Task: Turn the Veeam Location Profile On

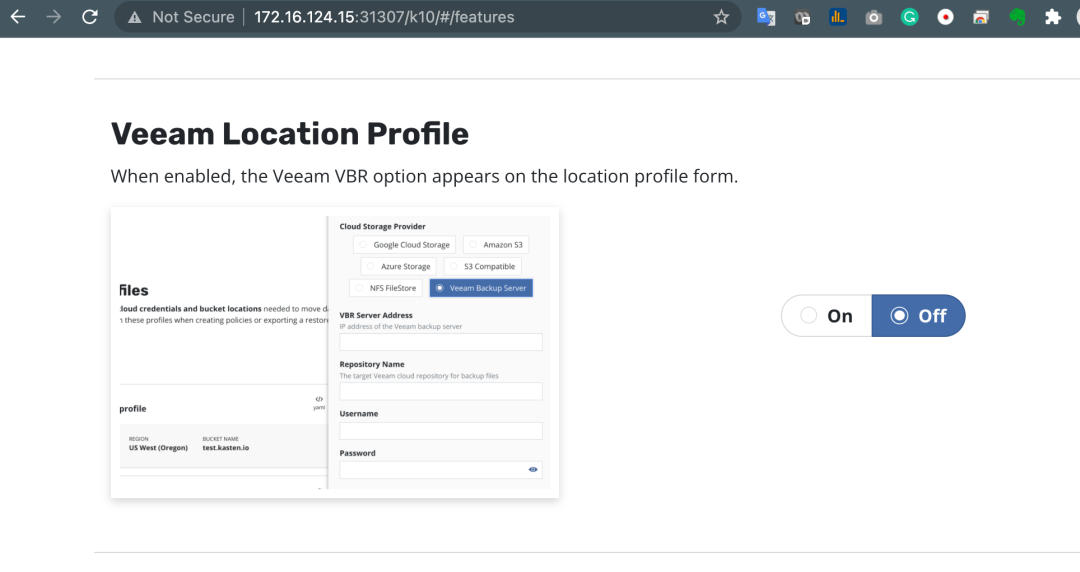Action: pos(827,316)
